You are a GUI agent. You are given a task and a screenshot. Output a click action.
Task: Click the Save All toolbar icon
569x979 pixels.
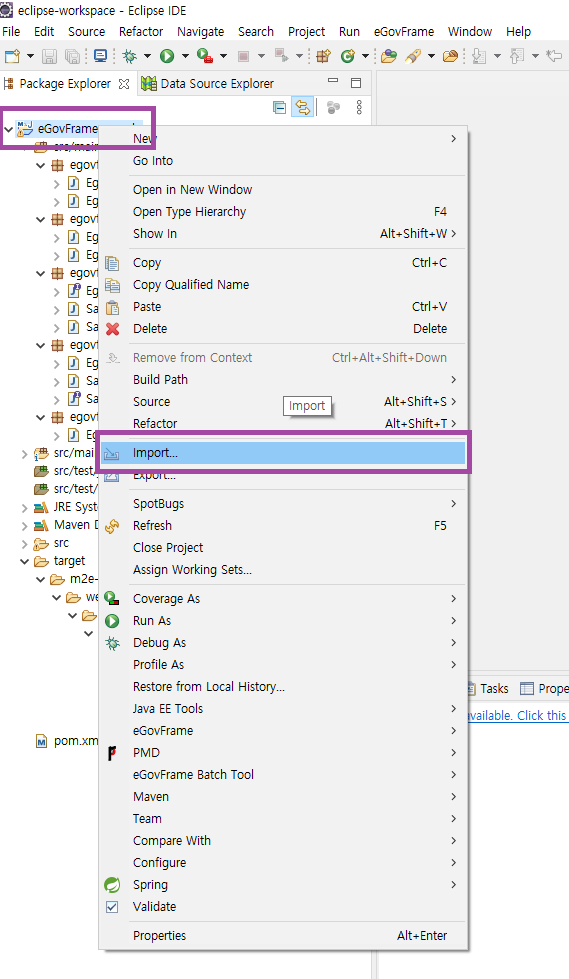pos(72,57)
